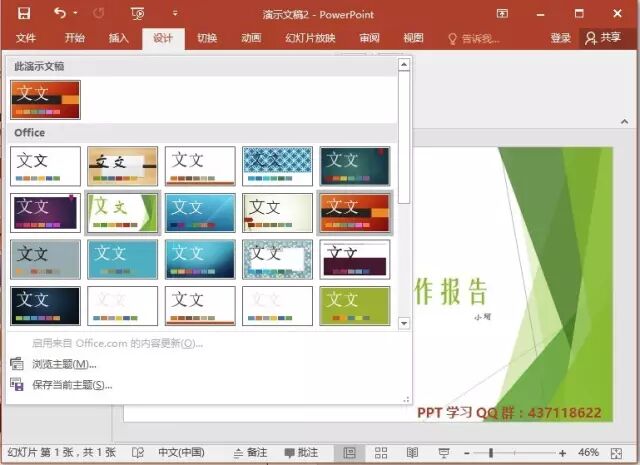Click the 中文(中国) language indicator

click(181, 452)
